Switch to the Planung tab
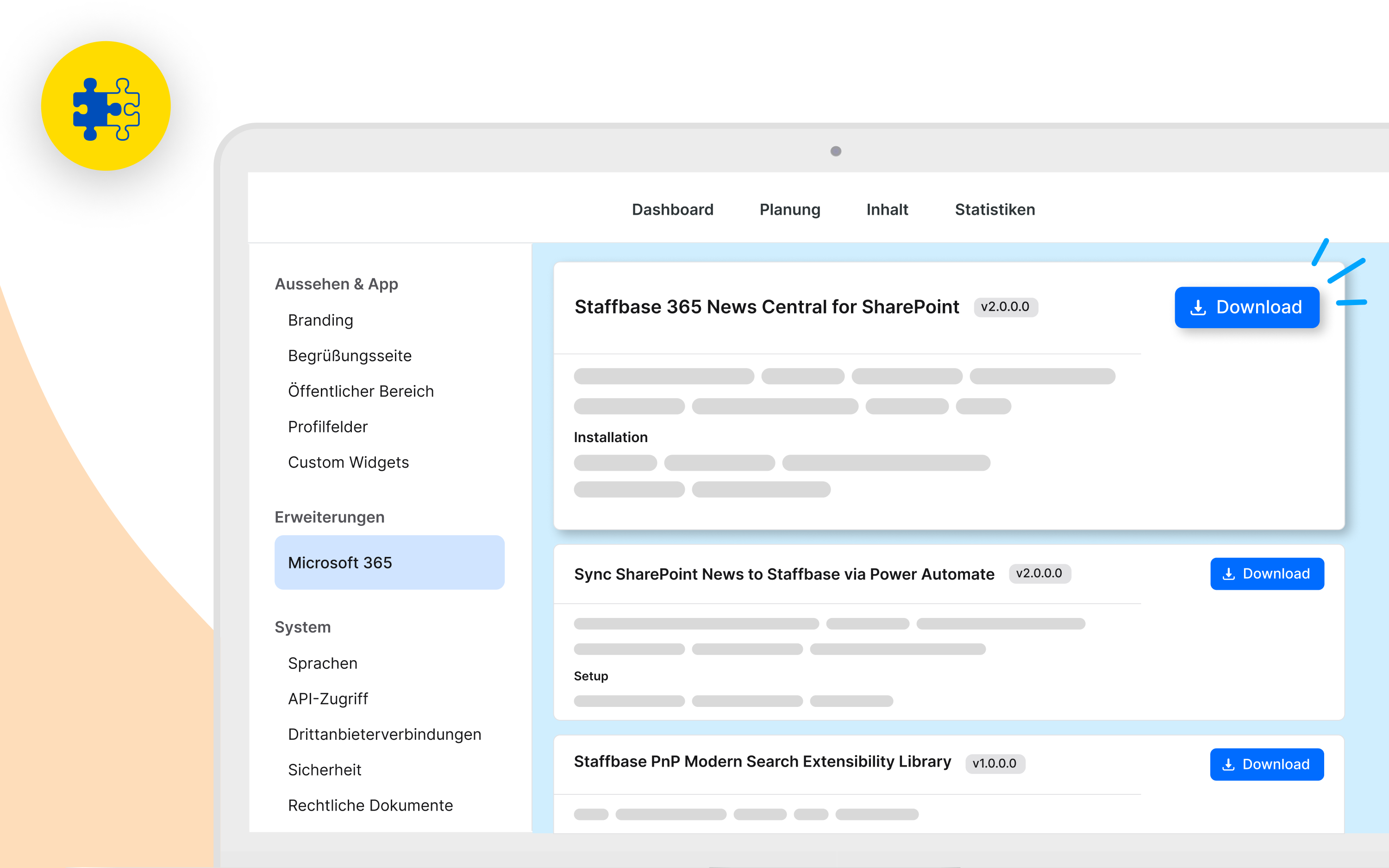The image size is (1389, 868). click(x=790, y=210)
